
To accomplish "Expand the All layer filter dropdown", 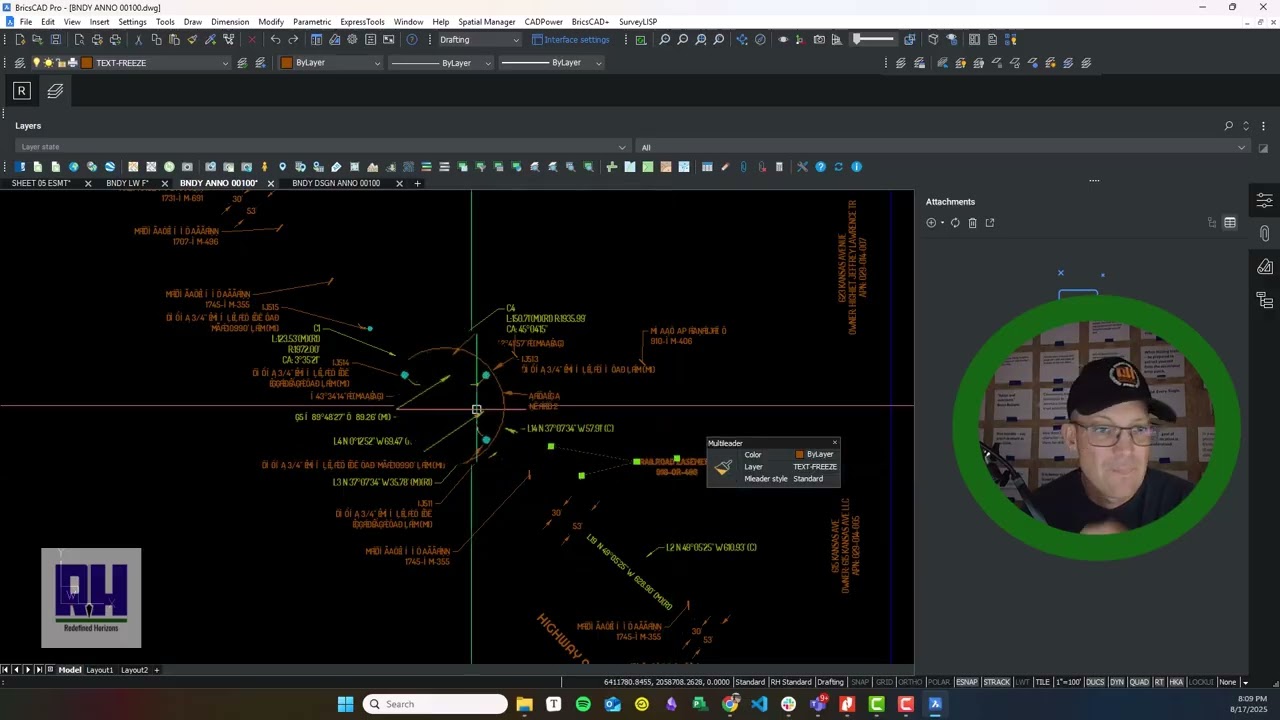I will [x=943, y=147].
